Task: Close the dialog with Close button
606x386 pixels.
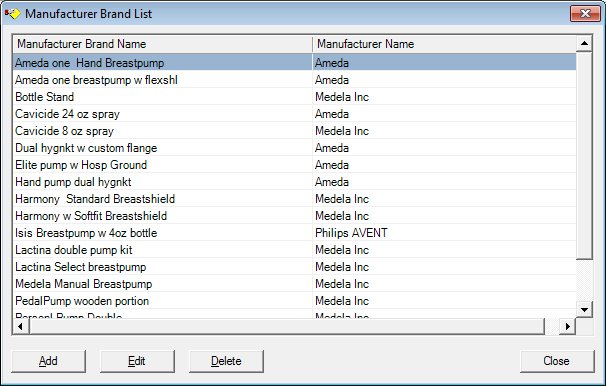Action: click(557, 361)
